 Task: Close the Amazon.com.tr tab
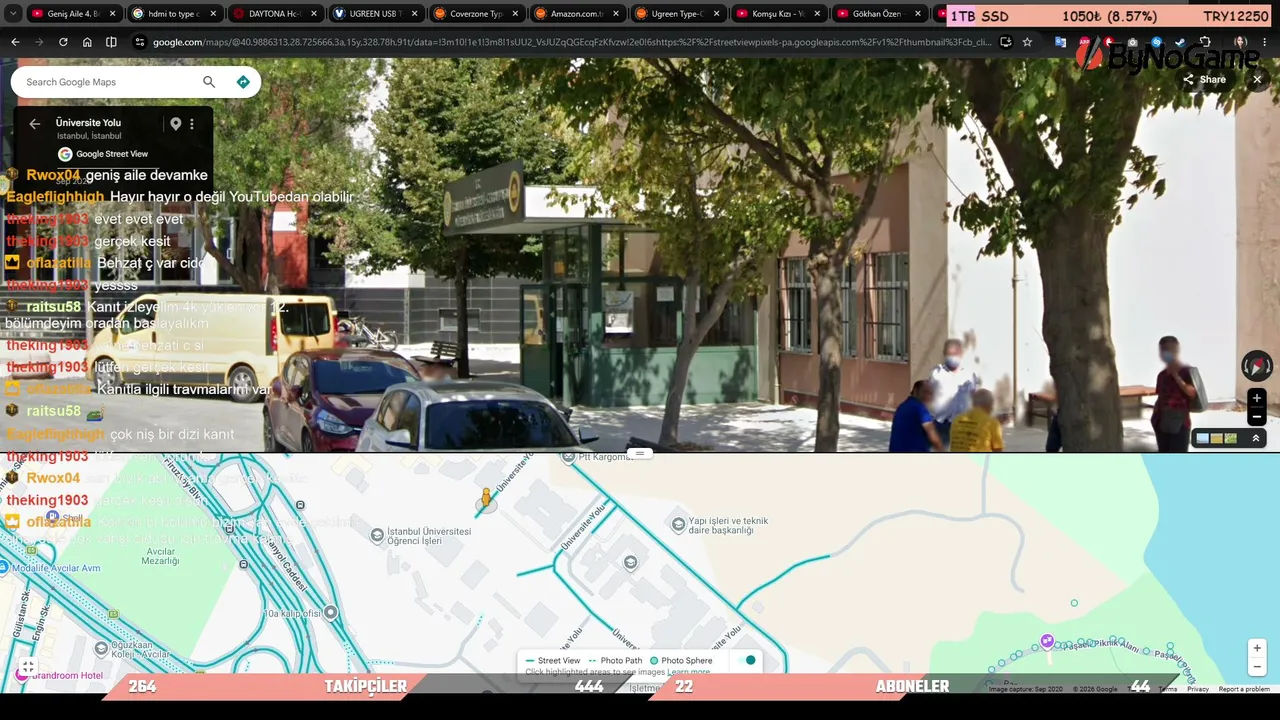(616, 14)
